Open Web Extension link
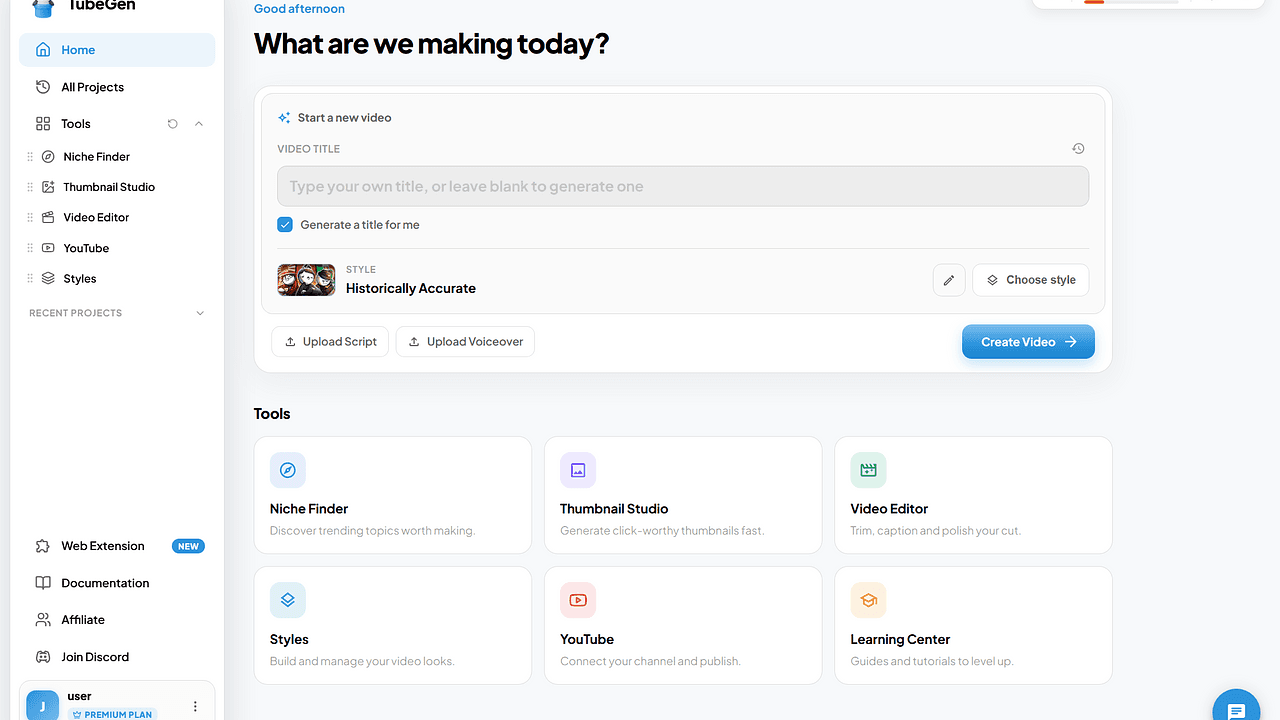The height and width of the screenshot is (720, 1280). click(103, 546)
